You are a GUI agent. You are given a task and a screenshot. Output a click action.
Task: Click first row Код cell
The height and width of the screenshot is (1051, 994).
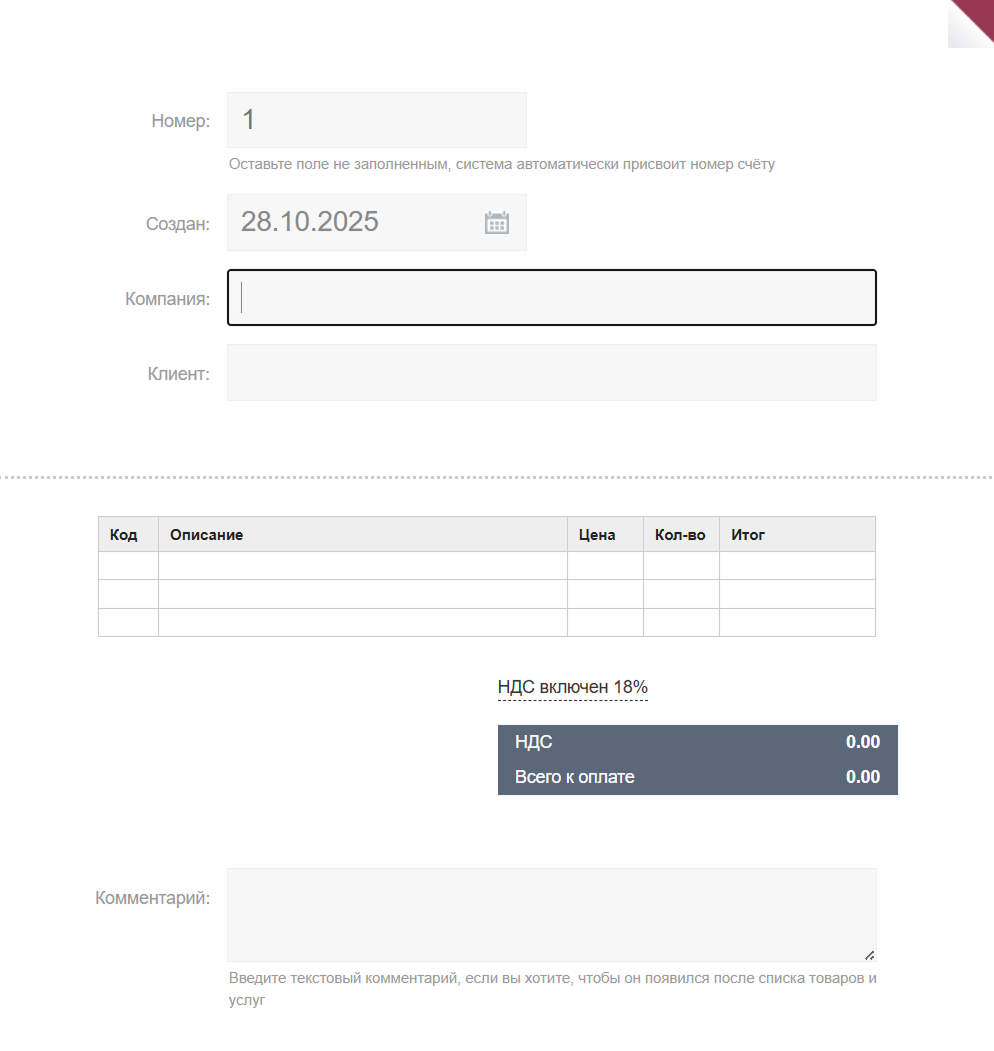point(128,566)
